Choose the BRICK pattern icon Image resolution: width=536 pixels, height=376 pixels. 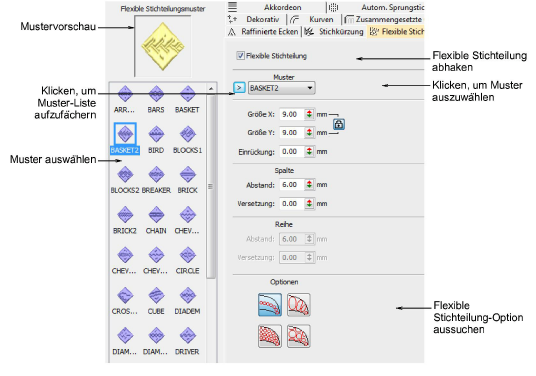[x=188, y=174]
